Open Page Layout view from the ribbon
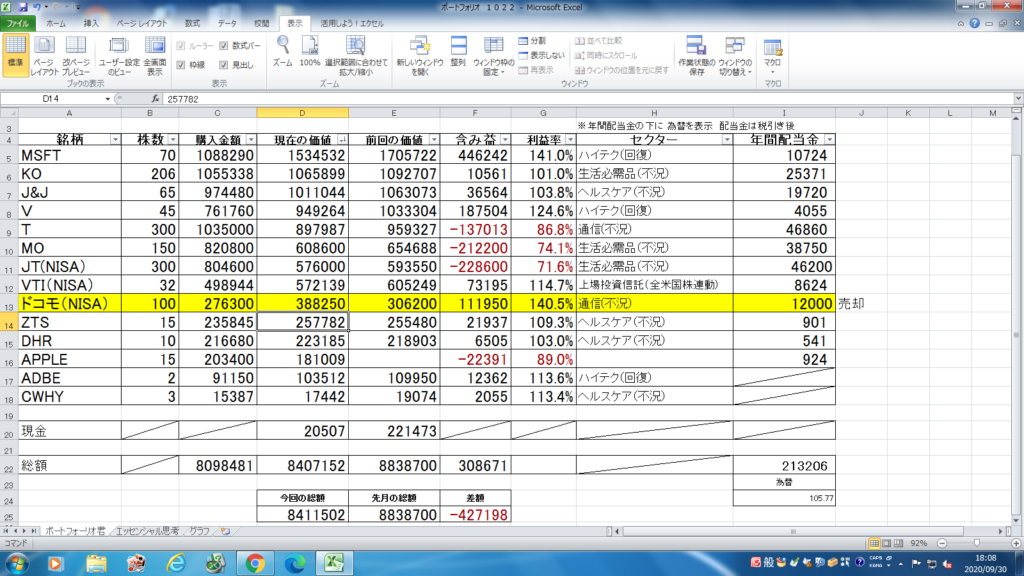The width and height of the screenshot is (1024, 576). 44,55
